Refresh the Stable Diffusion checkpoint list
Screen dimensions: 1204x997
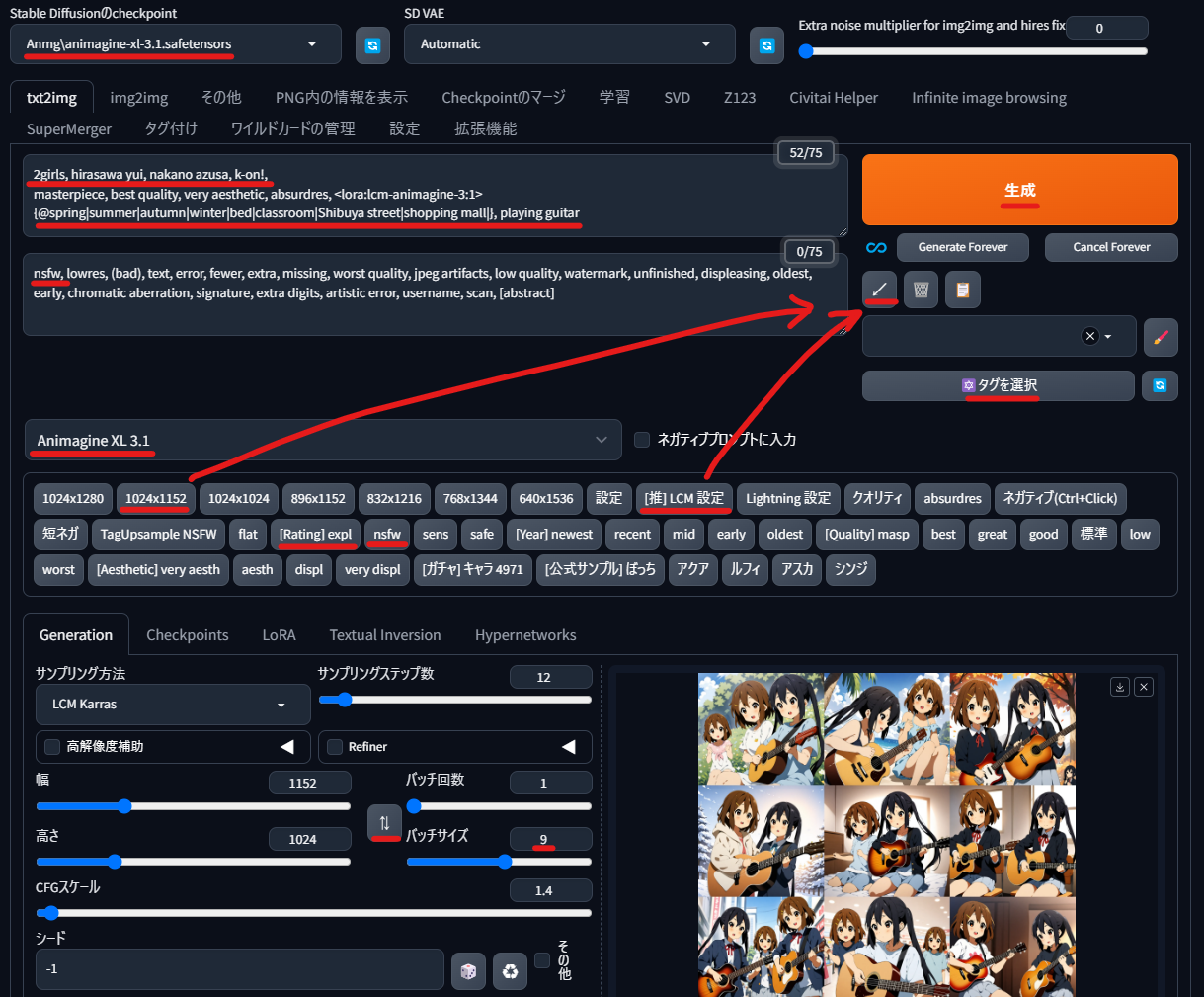[x=372, y=45]
